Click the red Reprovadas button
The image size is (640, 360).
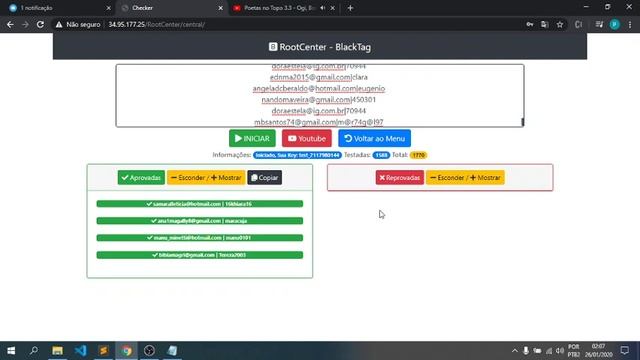coord(400,178)
